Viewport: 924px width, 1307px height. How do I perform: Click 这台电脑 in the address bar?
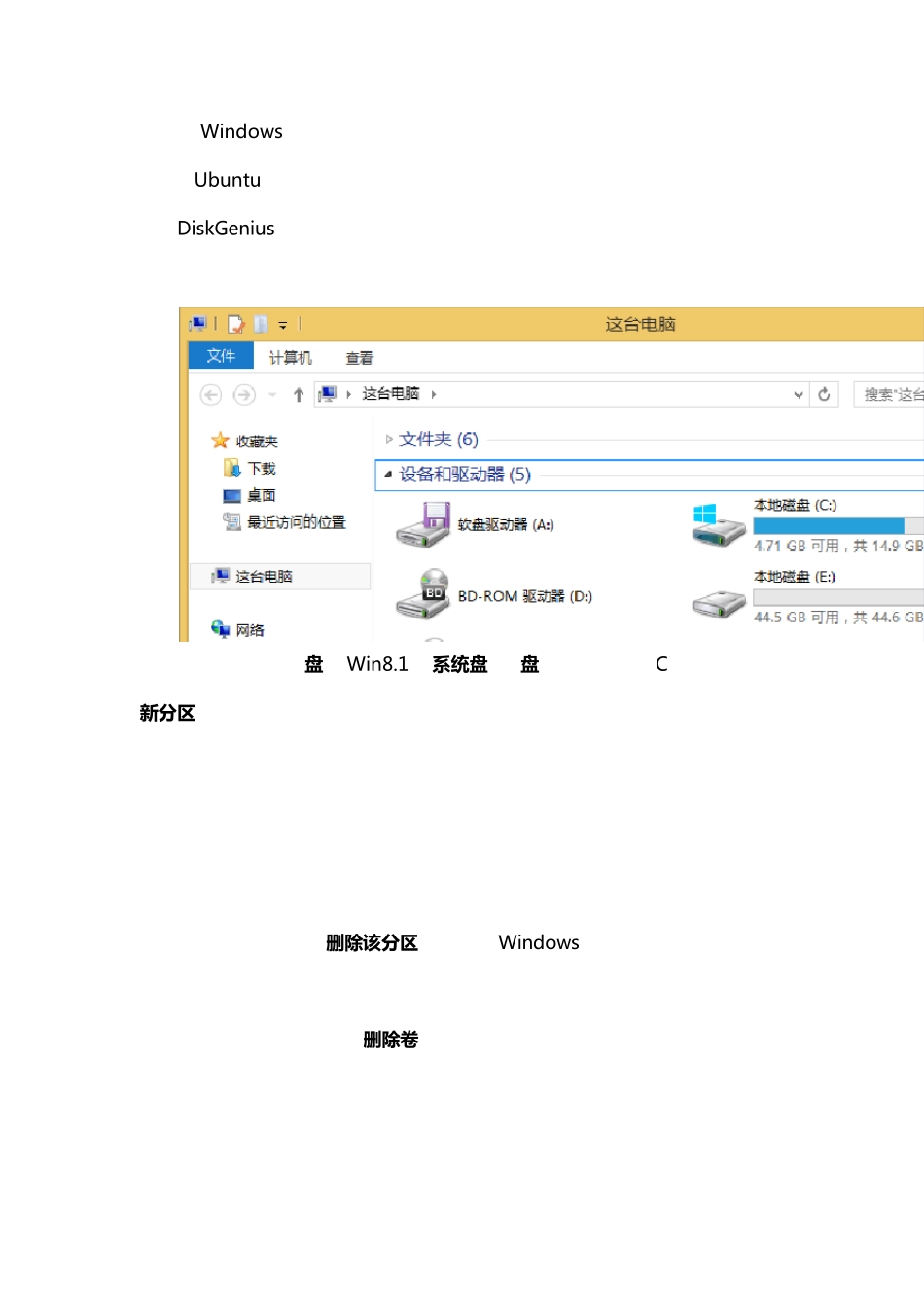point(391,393)
